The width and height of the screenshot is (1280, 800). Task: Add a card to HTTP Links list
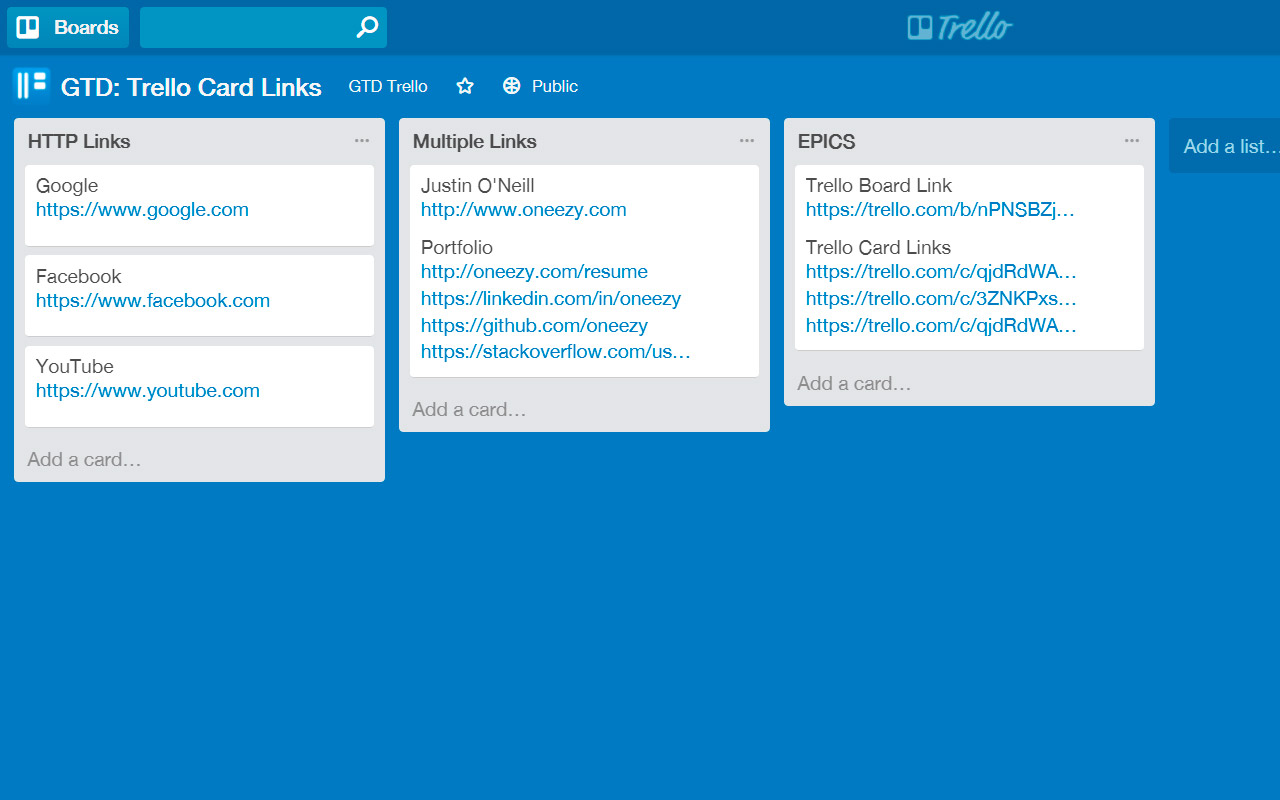[x=84, y=460]
